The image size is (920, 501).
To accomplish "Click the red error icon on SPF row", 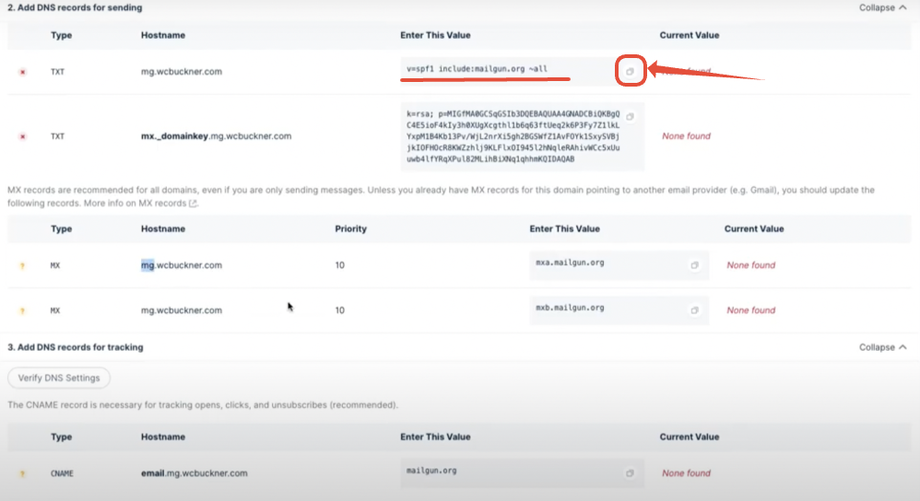I will [23, 73].
